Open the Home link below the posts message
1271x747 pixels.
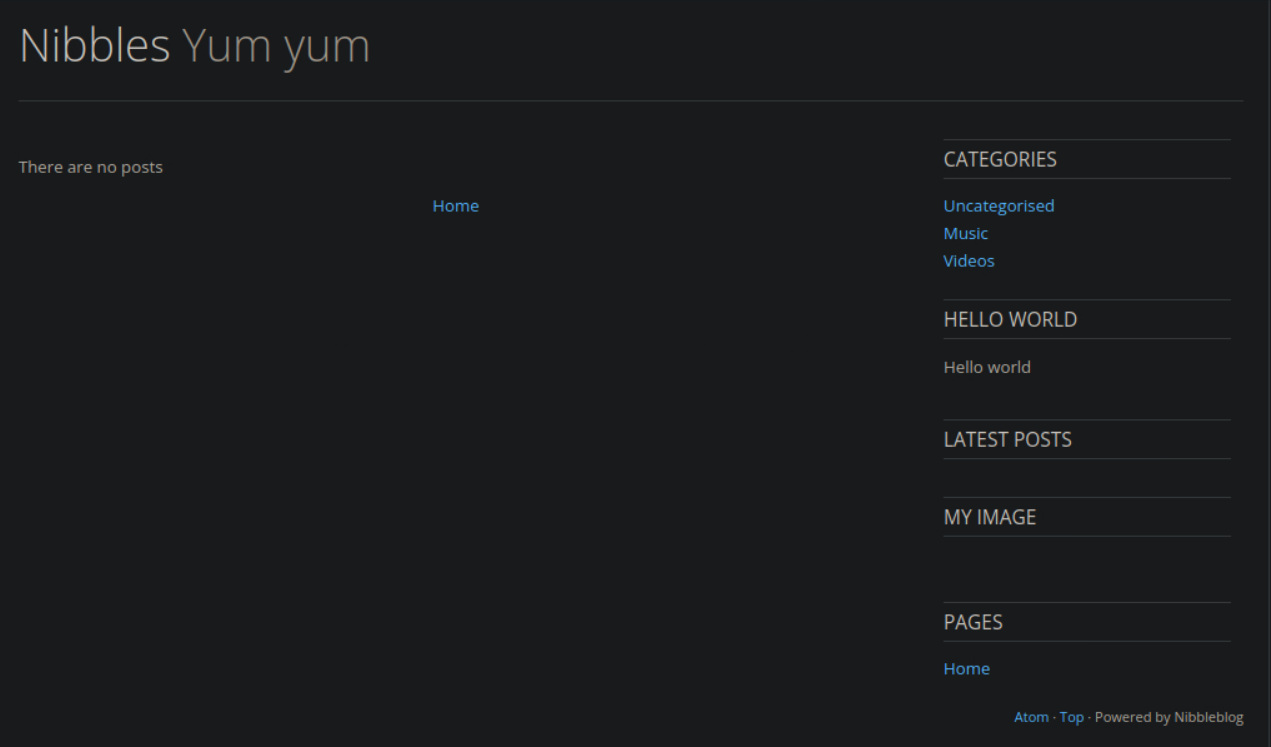[x=455, y=206]
